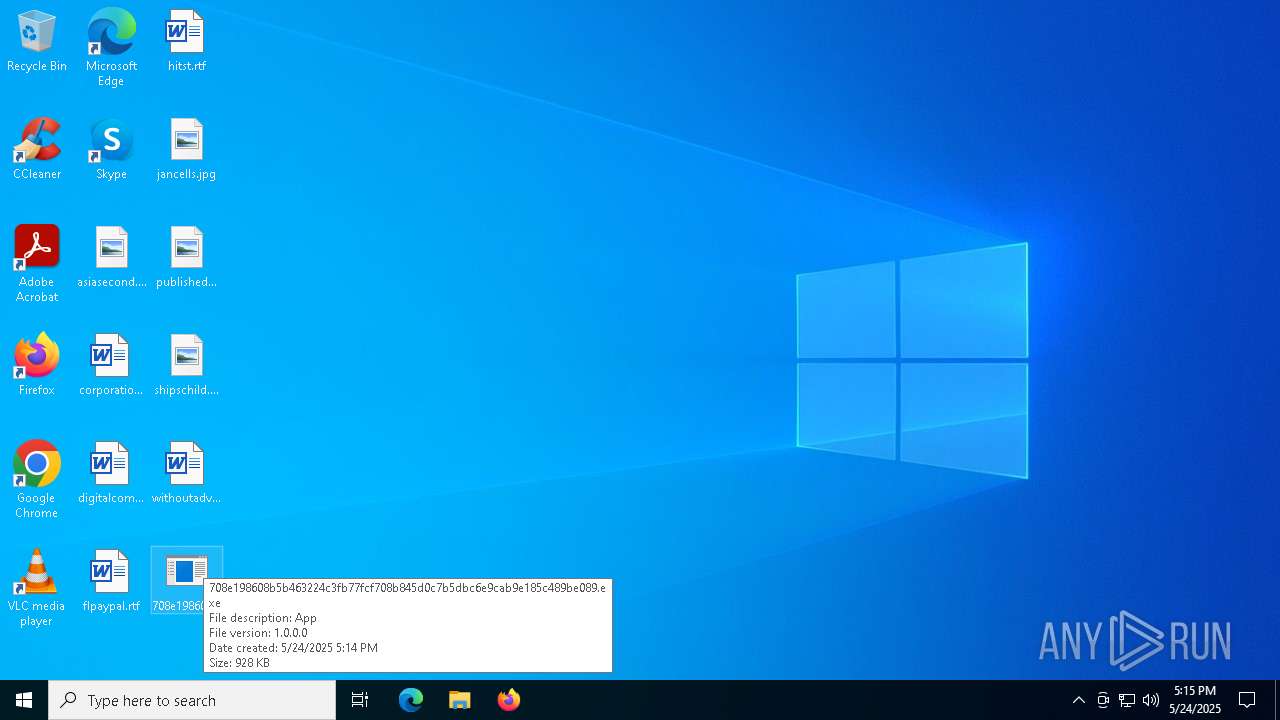Select the published image file icon

(x=186, y=258)
